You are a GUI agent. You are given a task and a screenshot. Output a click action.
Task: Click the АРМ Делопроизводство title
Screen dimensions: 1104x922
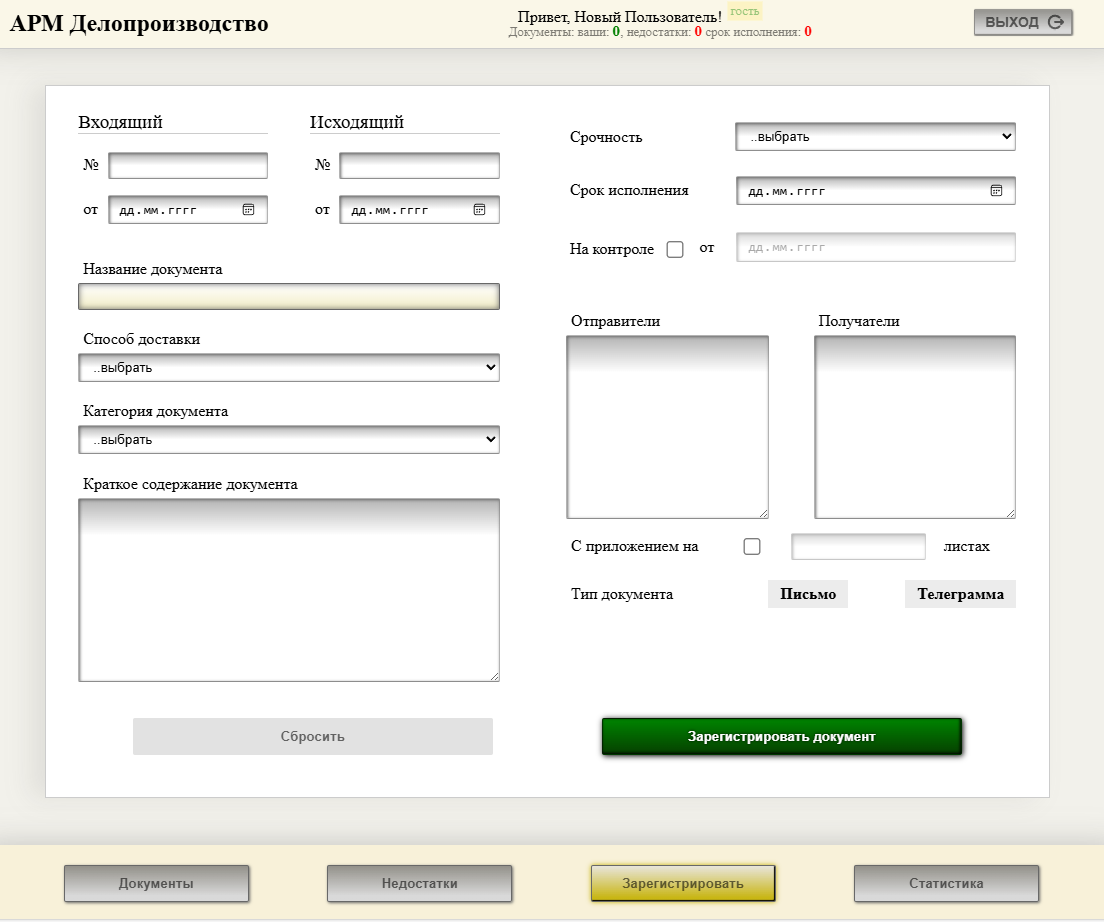(139, 23)
